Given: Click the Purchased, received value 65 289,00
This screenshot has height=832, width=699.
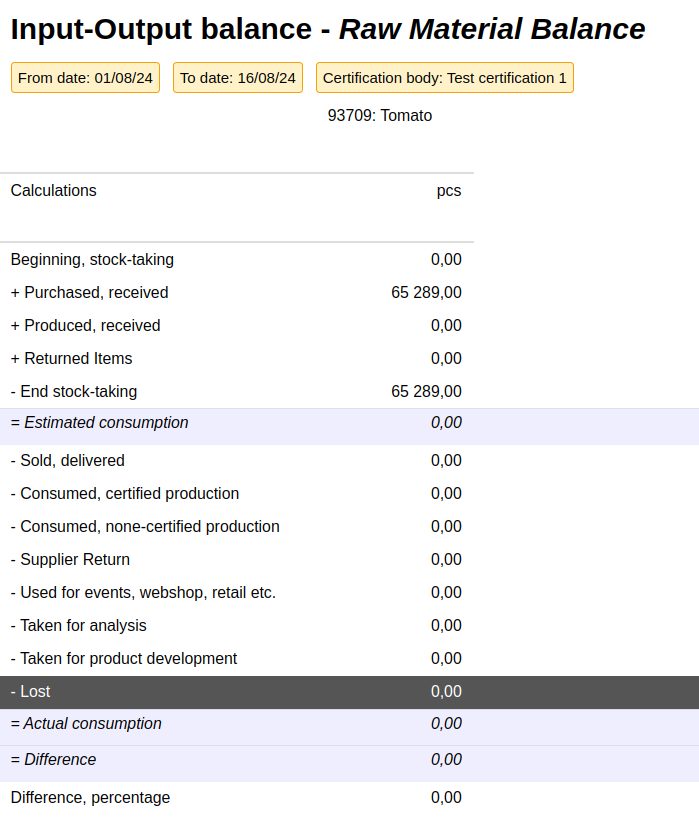Looking at the screenshot, I should pyautogui.click(x=426, y=293).
